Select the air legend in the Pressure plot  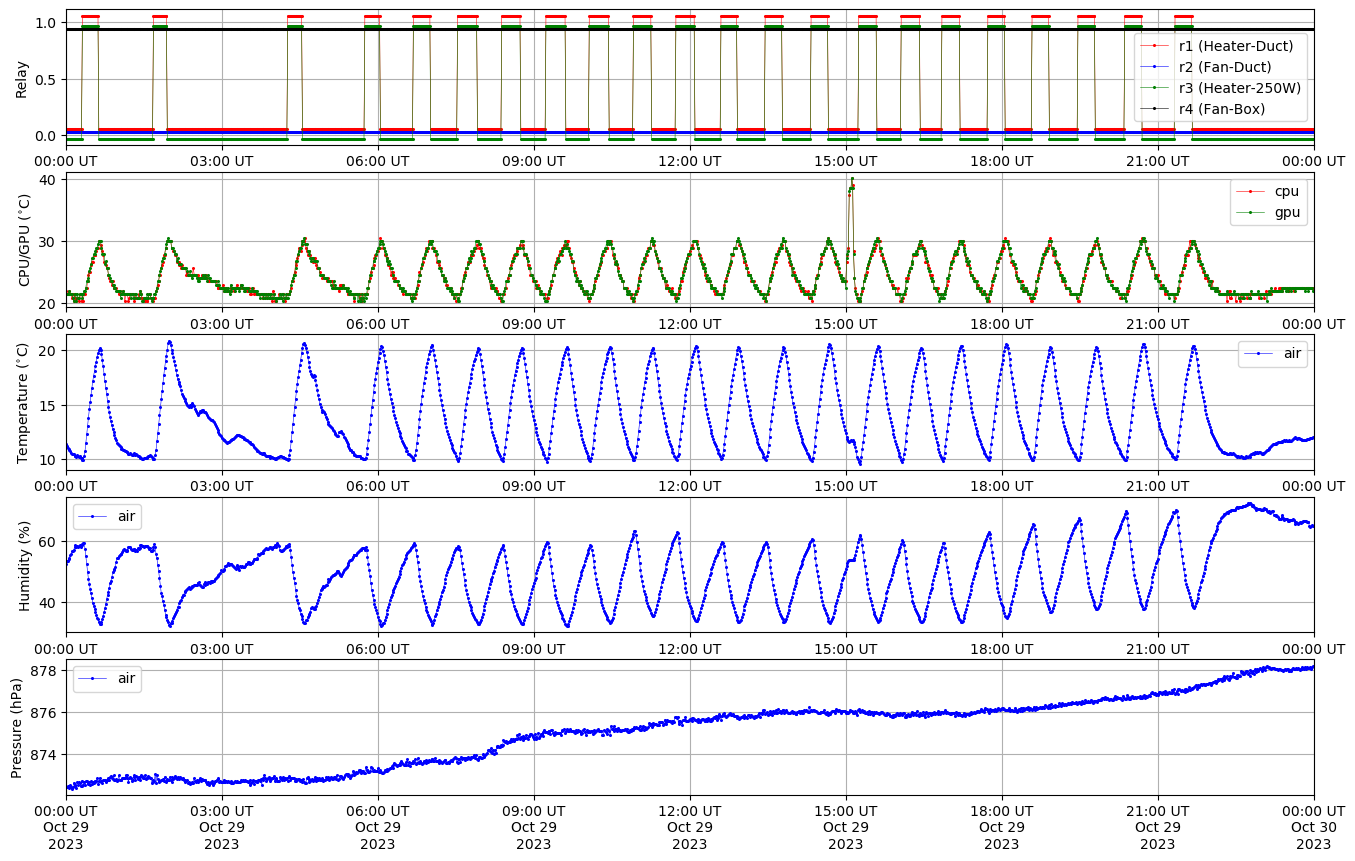click(x=107, y=678)
